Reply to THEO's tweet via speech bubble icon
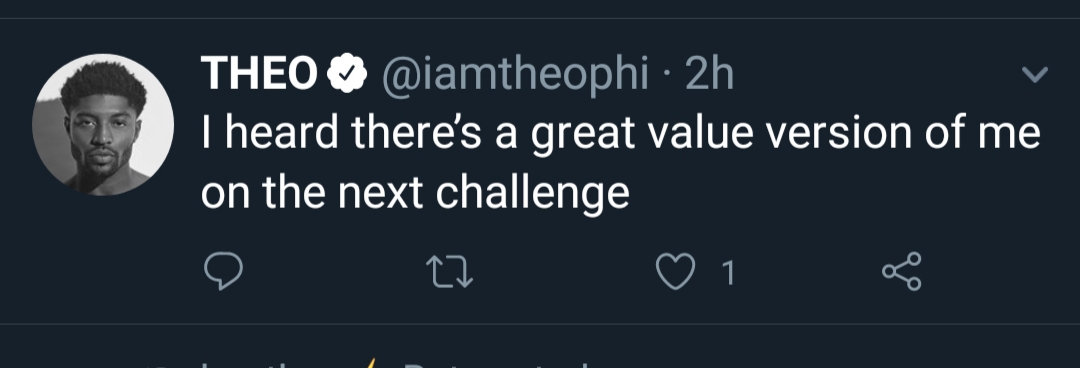The image size is (1080, 368). tap(223, 272)
